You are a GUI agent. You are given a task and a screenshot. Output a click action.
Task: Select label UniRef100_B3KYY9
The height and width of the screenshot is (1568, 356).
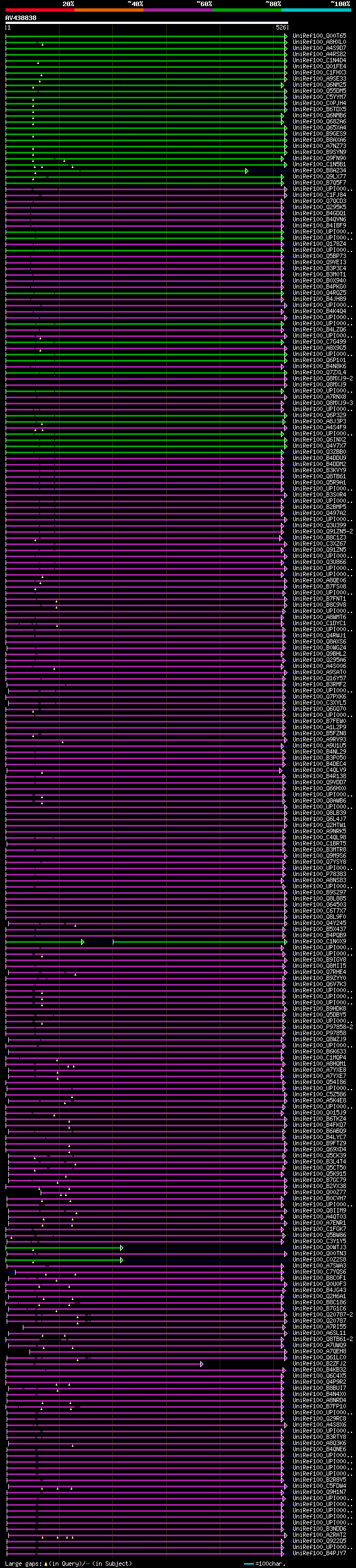(319, 470)
